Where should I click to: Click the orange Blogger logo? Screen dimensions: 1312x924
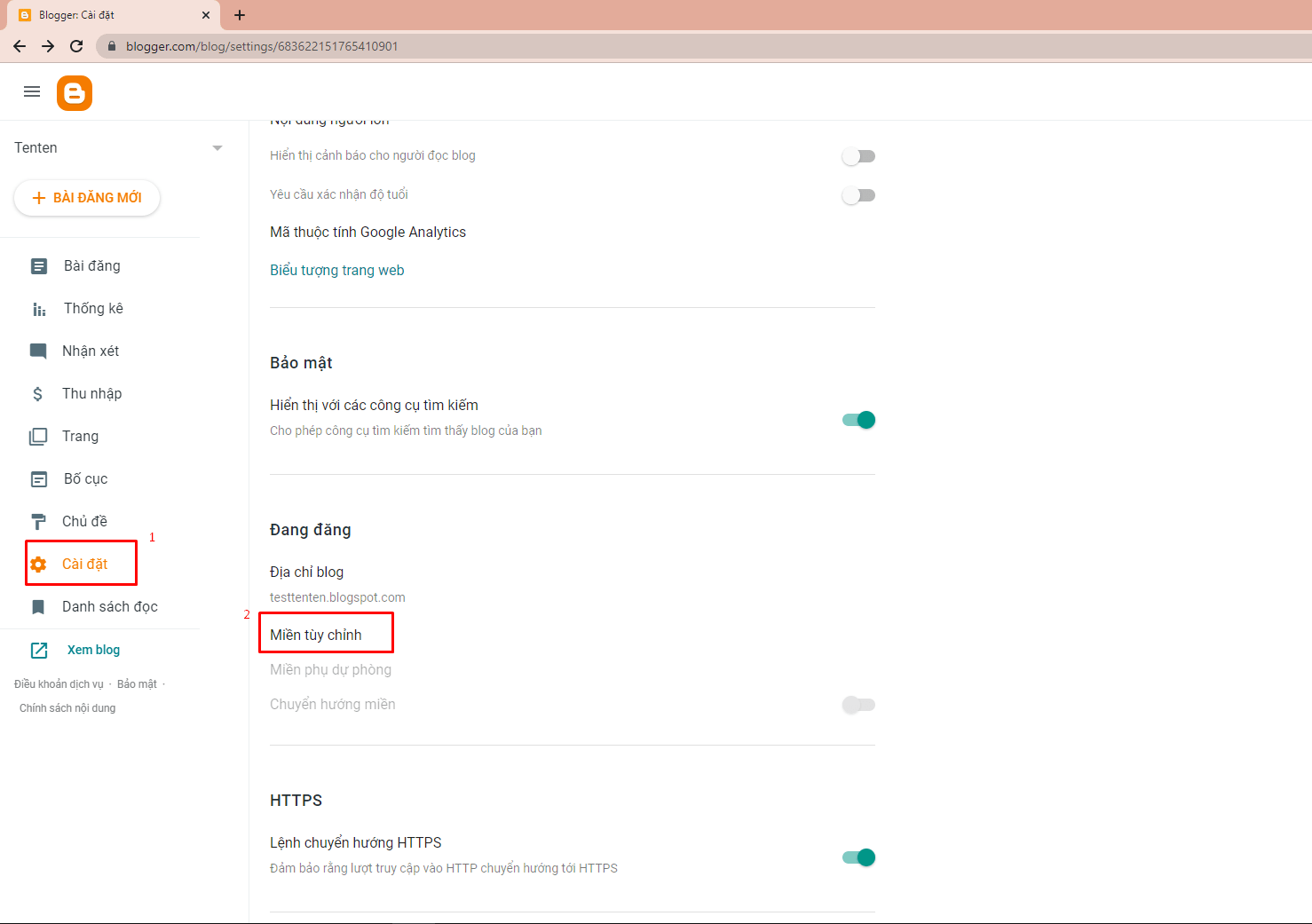75,93
